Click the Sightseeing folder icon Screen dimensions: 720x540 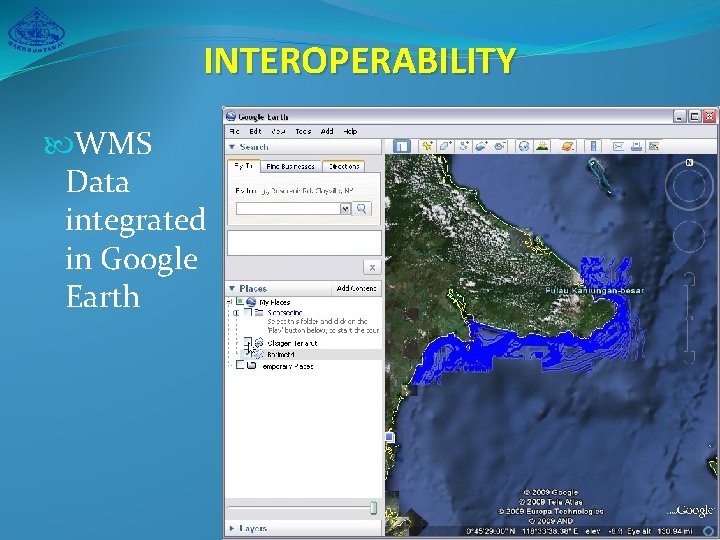tap(259, 313)
